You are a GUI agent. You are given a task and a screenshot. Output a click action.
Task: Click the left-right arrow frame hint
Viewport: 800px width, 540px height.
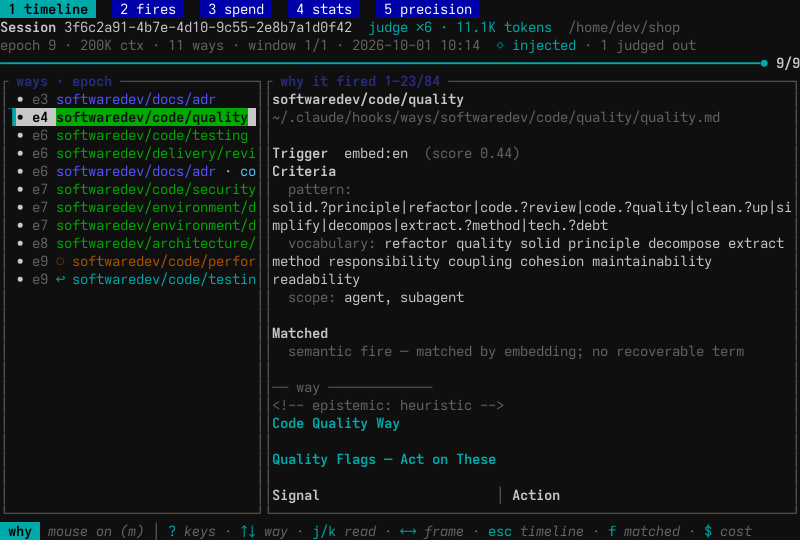tap(432, 531)
